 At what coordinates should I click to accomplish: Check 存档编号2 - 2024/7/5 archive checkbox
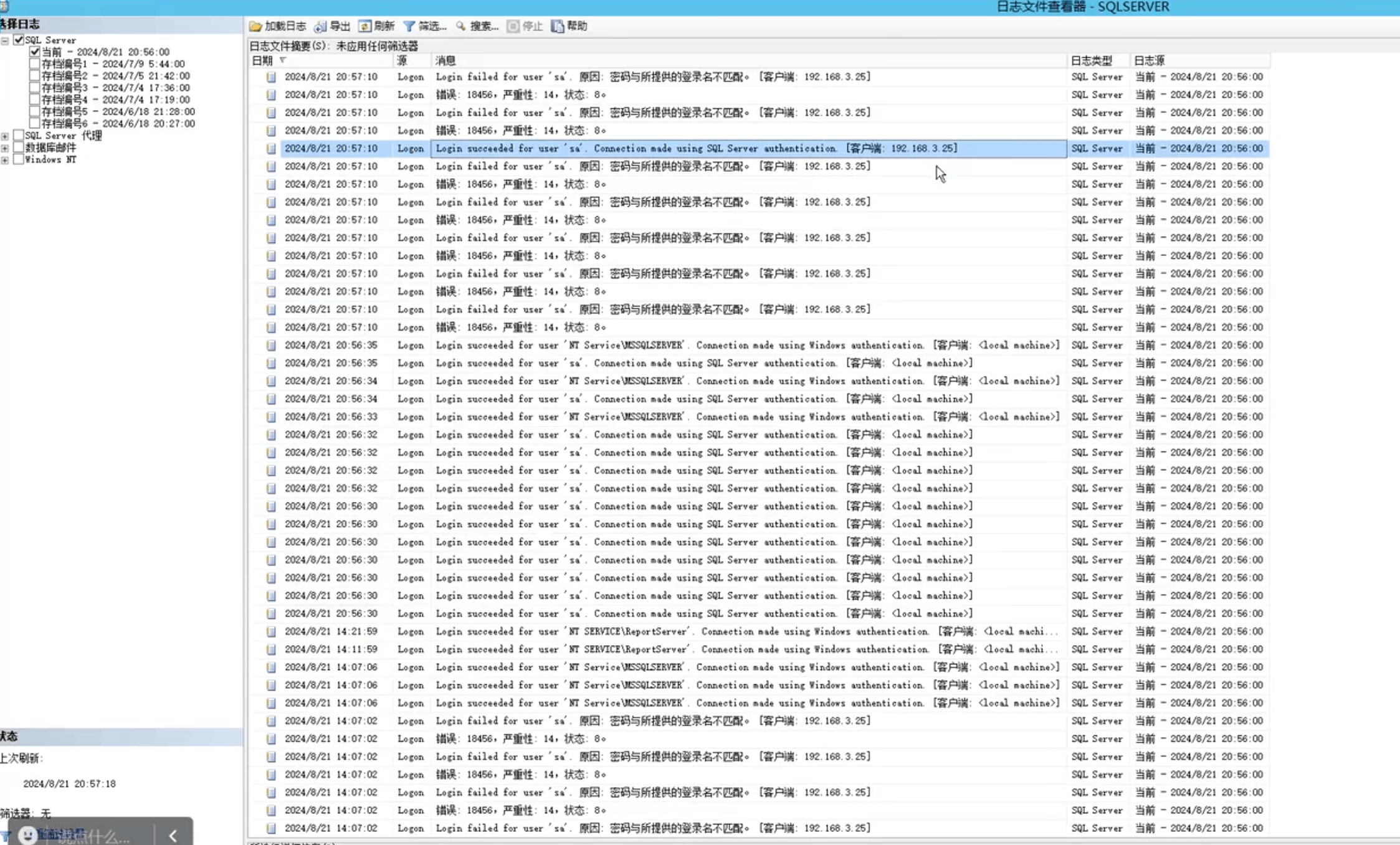tap(35, 76)
